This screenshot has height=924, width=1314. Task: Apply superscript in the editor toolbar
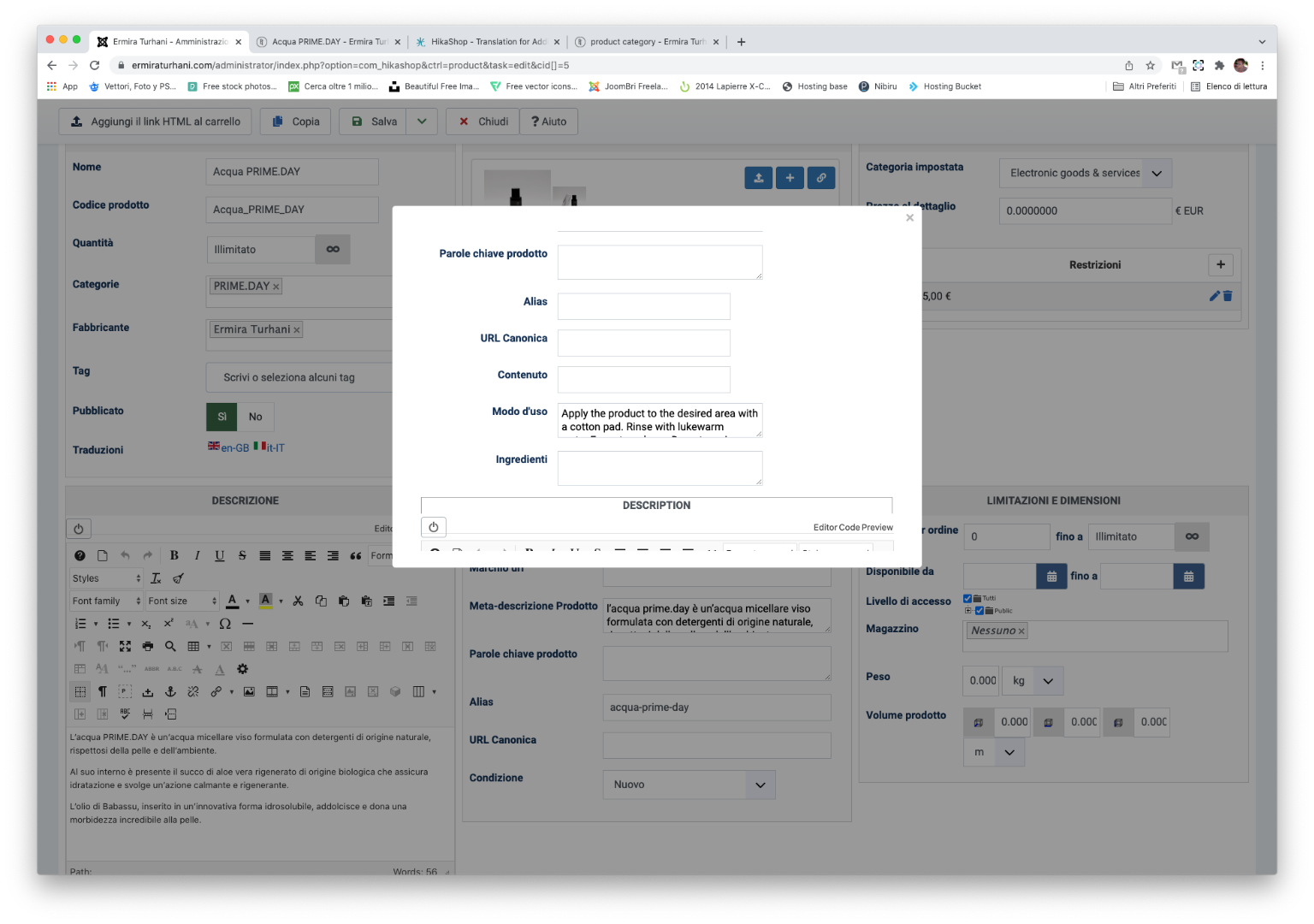[x=169, y=624]
